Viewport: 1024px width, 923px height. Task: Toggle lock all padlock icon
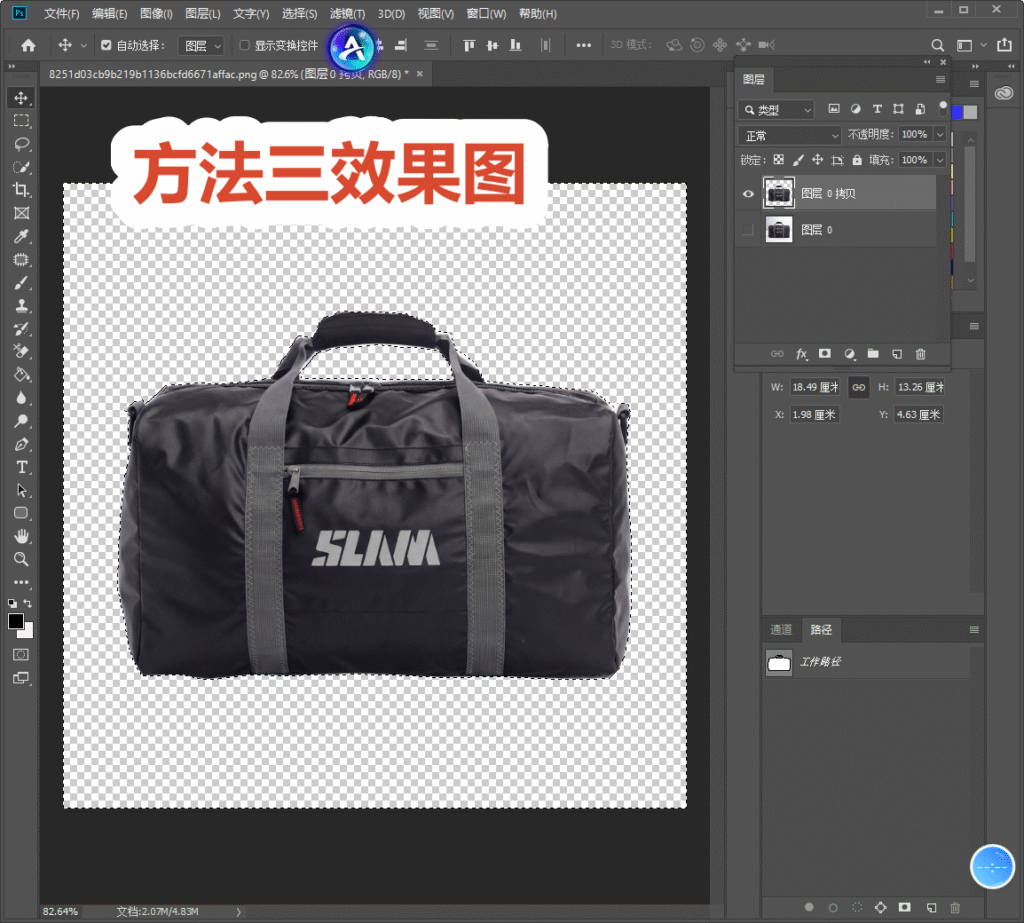[x=857, y=160]
